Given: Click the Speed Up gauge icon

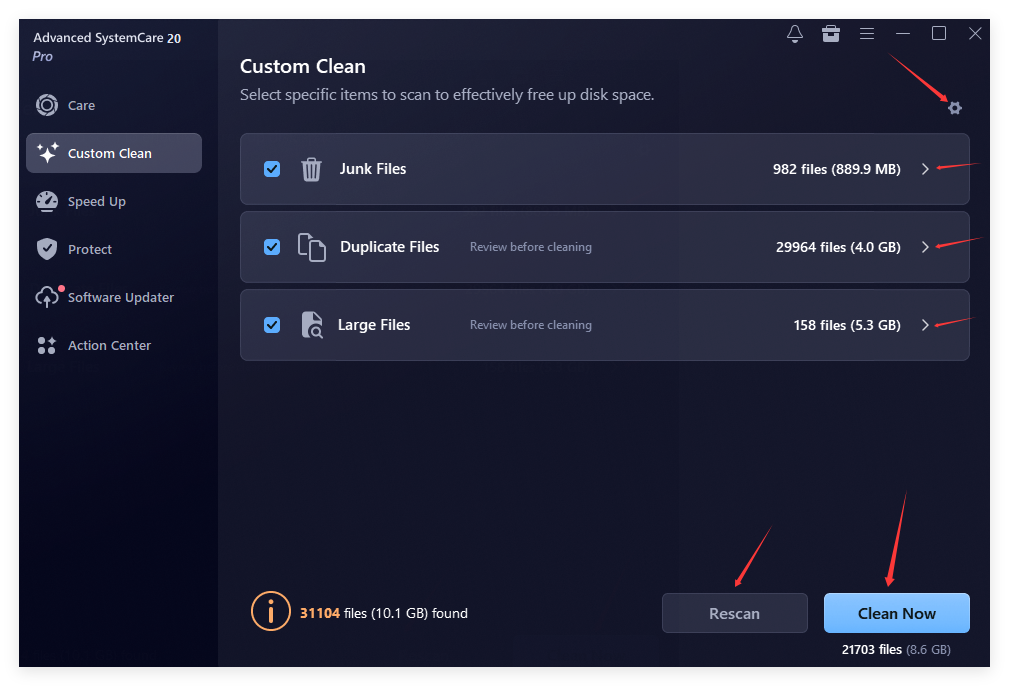Looking at the screenshot, I should pyautogui.click(x=47, y=201).
